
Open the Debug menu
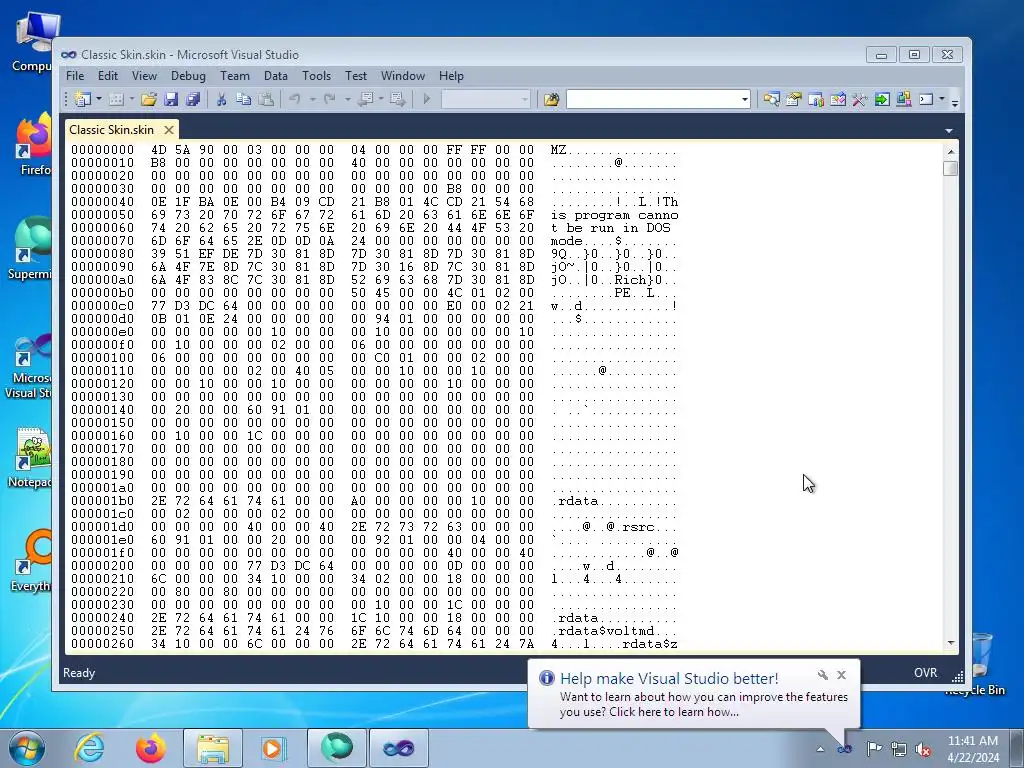pos(188,76)
